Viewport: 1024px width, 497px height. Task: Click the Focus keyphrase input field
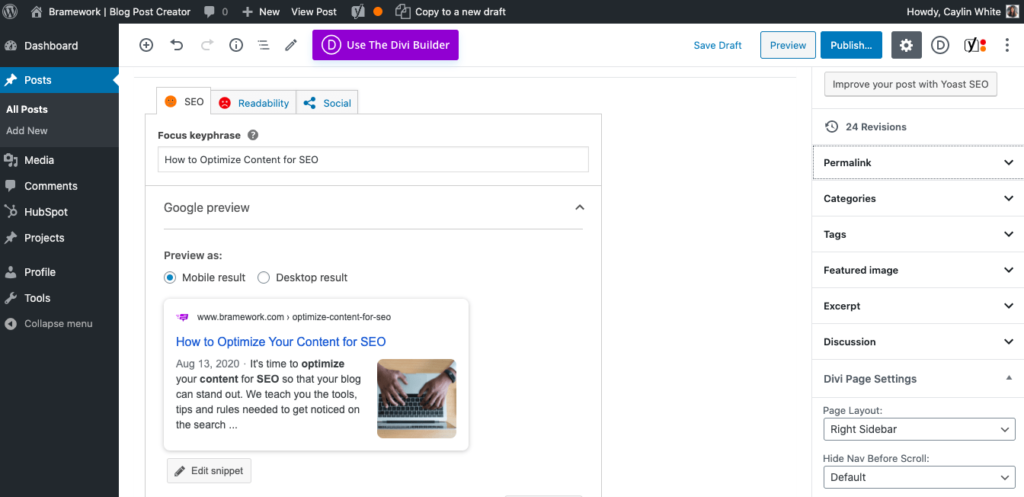click(373, 159)
